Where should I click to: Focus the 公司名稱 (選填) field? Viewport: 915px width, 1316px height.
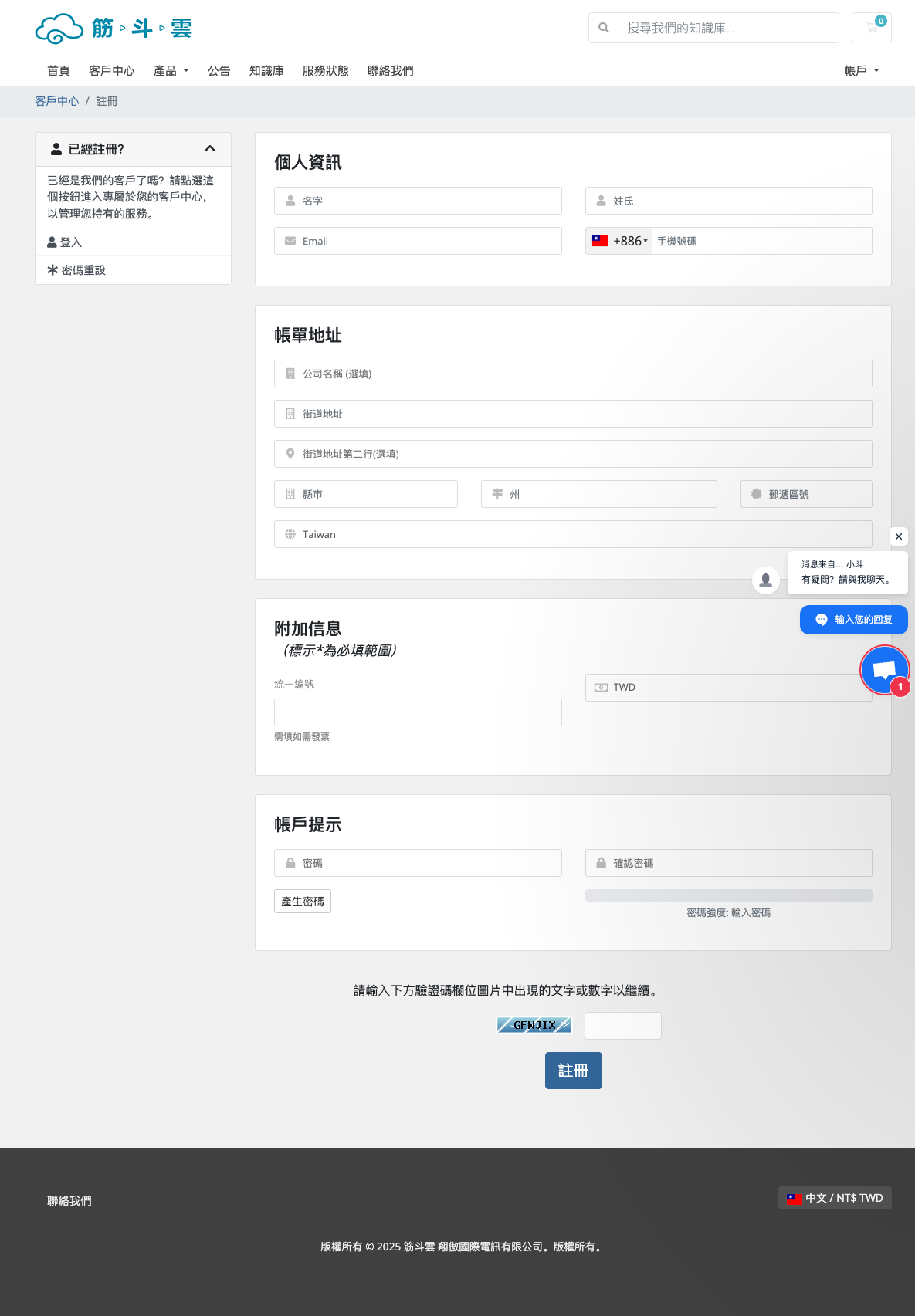(x=573, y=374)
